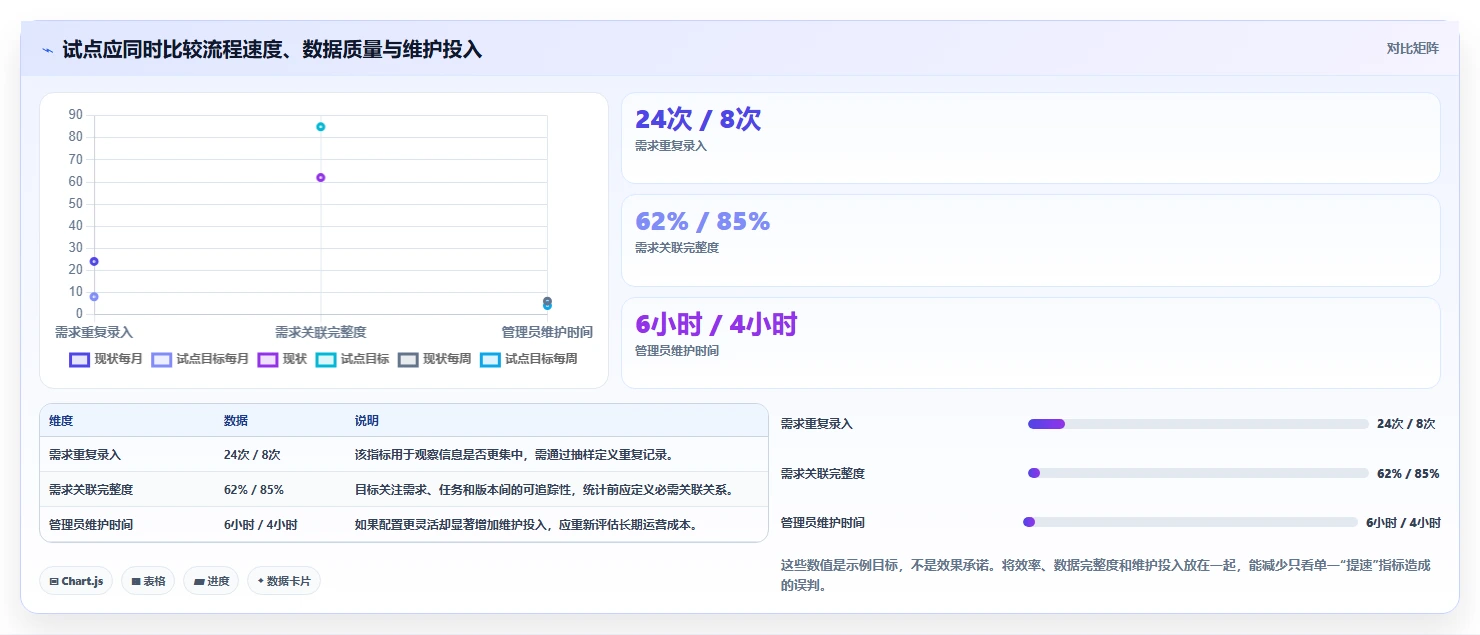
Task: Click the 进度 chip
Action: (211, 581)
